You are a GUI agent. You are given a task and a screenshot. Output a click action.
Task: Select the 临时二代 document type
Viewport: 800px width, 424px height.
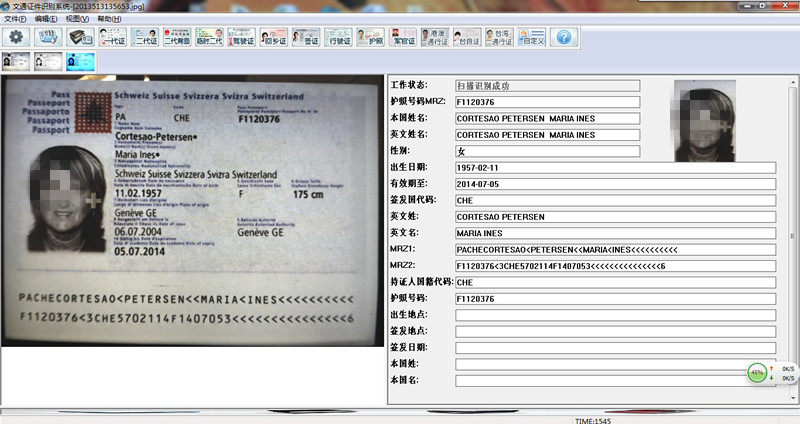click(209, 37)
